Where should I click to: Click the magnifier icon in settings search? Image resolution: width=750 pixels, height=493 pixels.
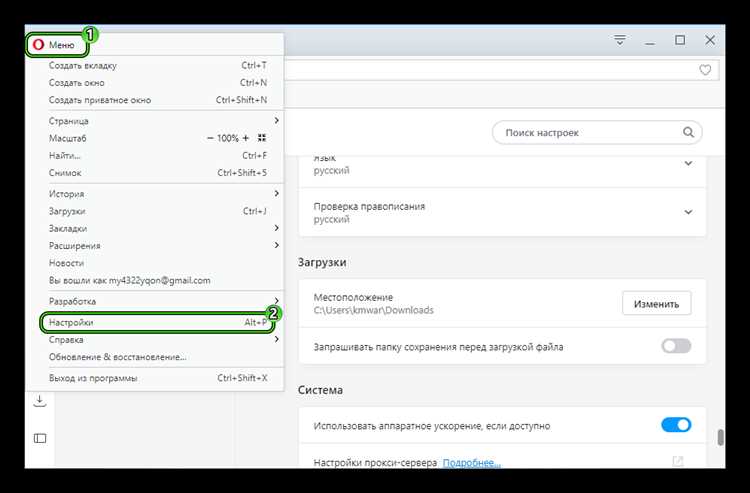point(688,132)
